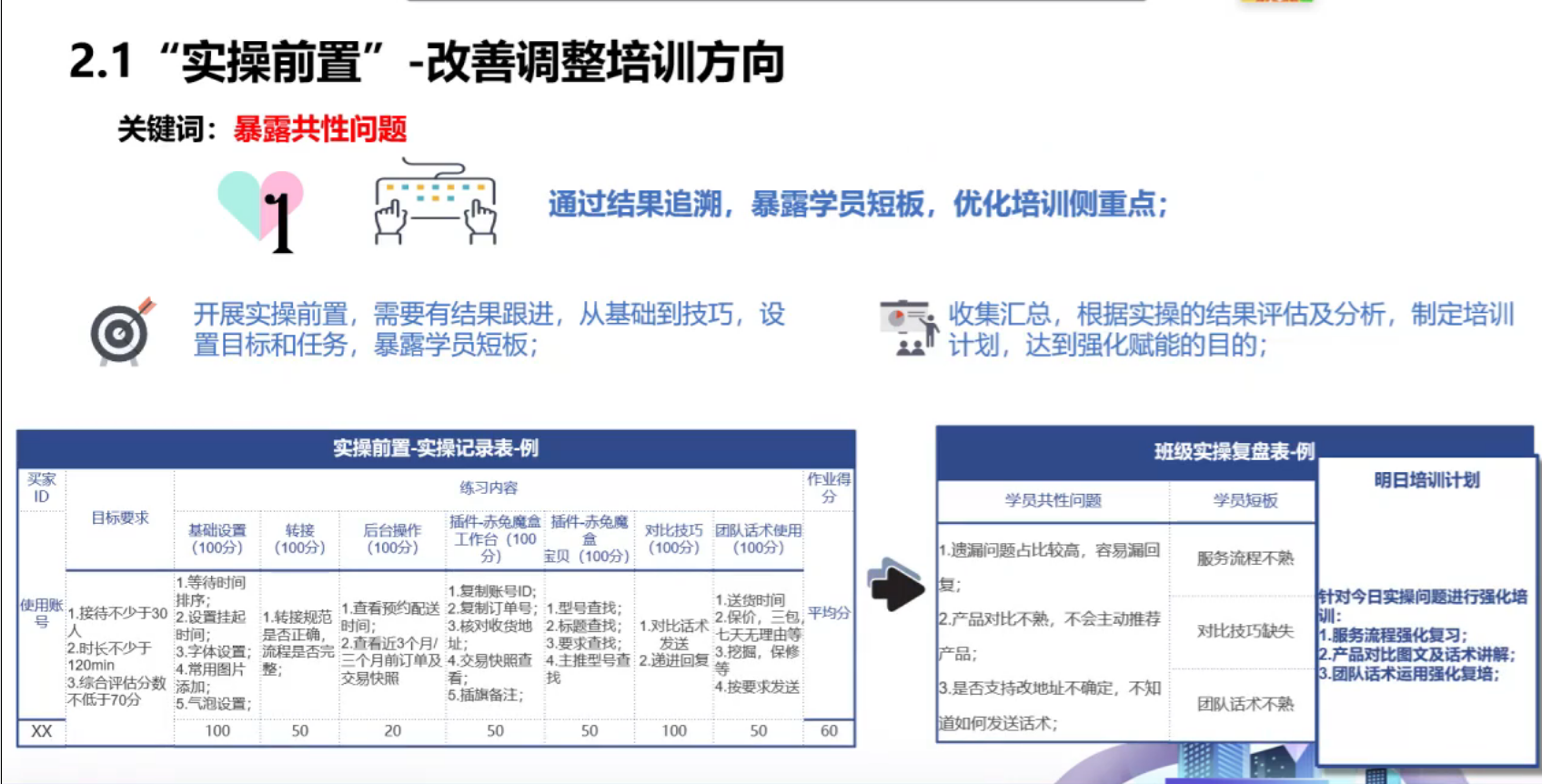
Task: Click the 使用账号 row label
Action: click(42, 613)
